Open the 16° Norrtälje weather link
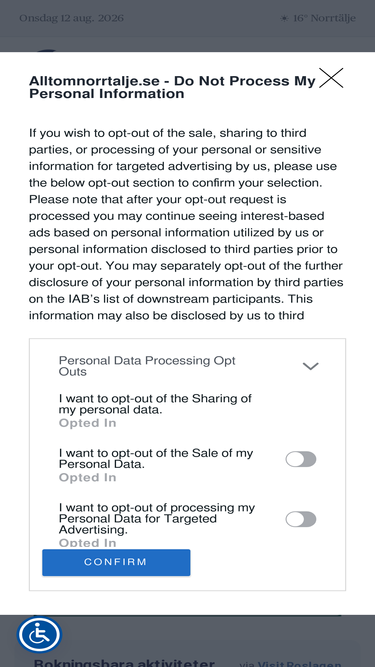The image size is (375, 667). click(x=324, y=18)
